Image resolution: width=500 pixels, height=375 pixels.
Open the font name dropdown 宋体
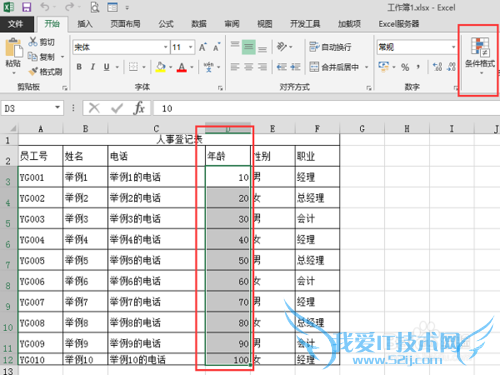tap(165, 47)
